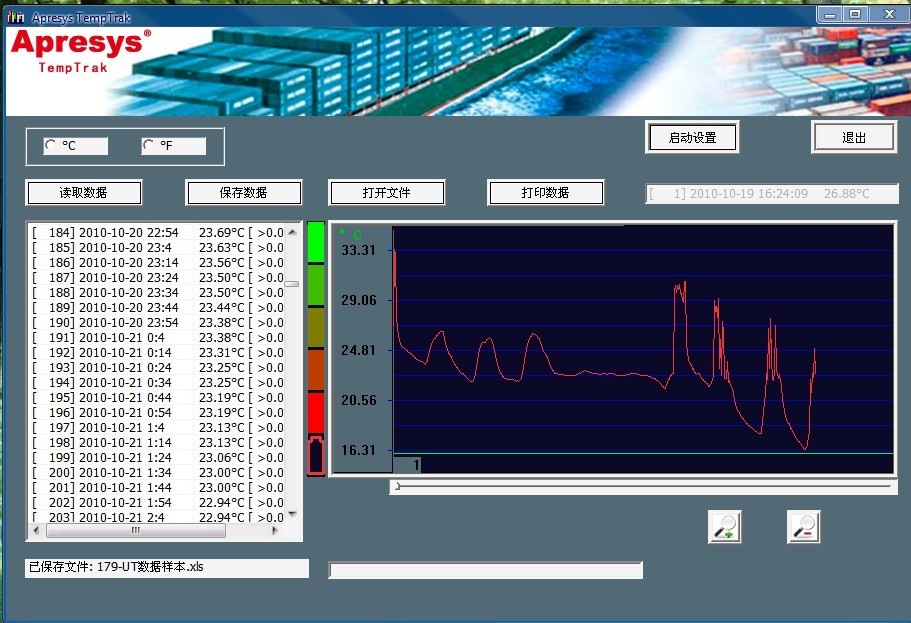Print the data using 打印数据
Image resolution: width=911 pixels, height=623 pixels.
(545, 192)
